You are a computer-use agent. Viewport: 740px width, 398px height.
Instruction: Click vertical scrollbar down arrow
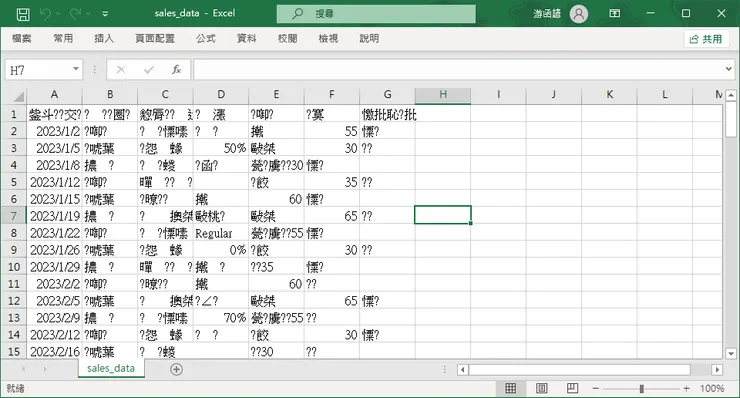731,353
